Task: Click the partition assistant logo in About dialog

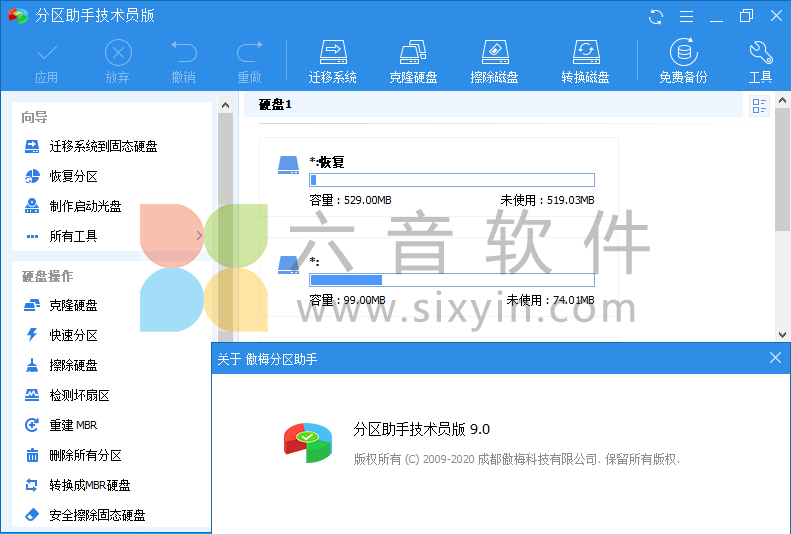Action: tap(308, 443)
